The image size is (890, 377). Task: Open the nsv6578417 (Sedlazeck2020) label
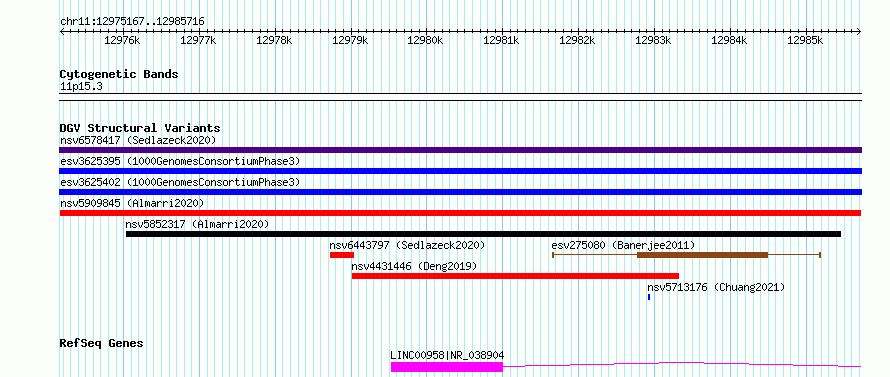138,140
